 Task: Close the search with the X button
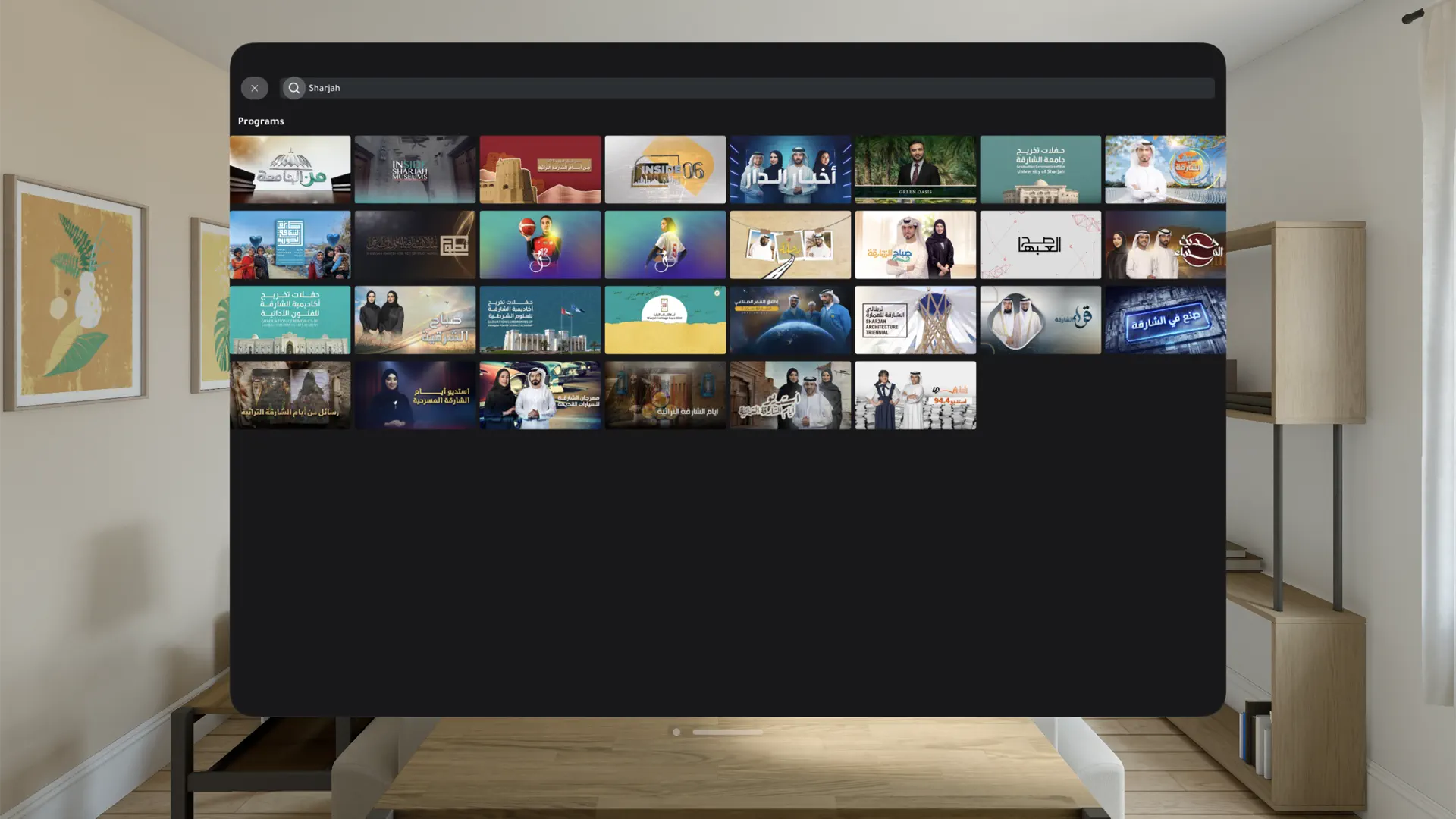pyautogui.click(x=254, y=88)
